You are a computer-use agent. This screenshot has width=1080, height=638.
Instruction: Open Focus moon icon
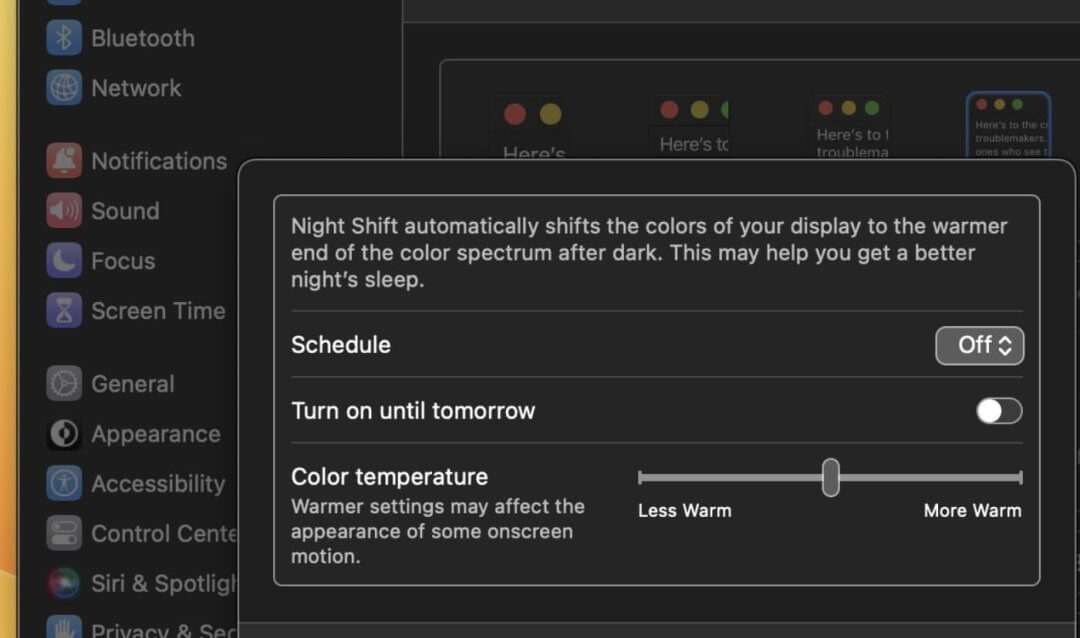[x=64, y=261]
